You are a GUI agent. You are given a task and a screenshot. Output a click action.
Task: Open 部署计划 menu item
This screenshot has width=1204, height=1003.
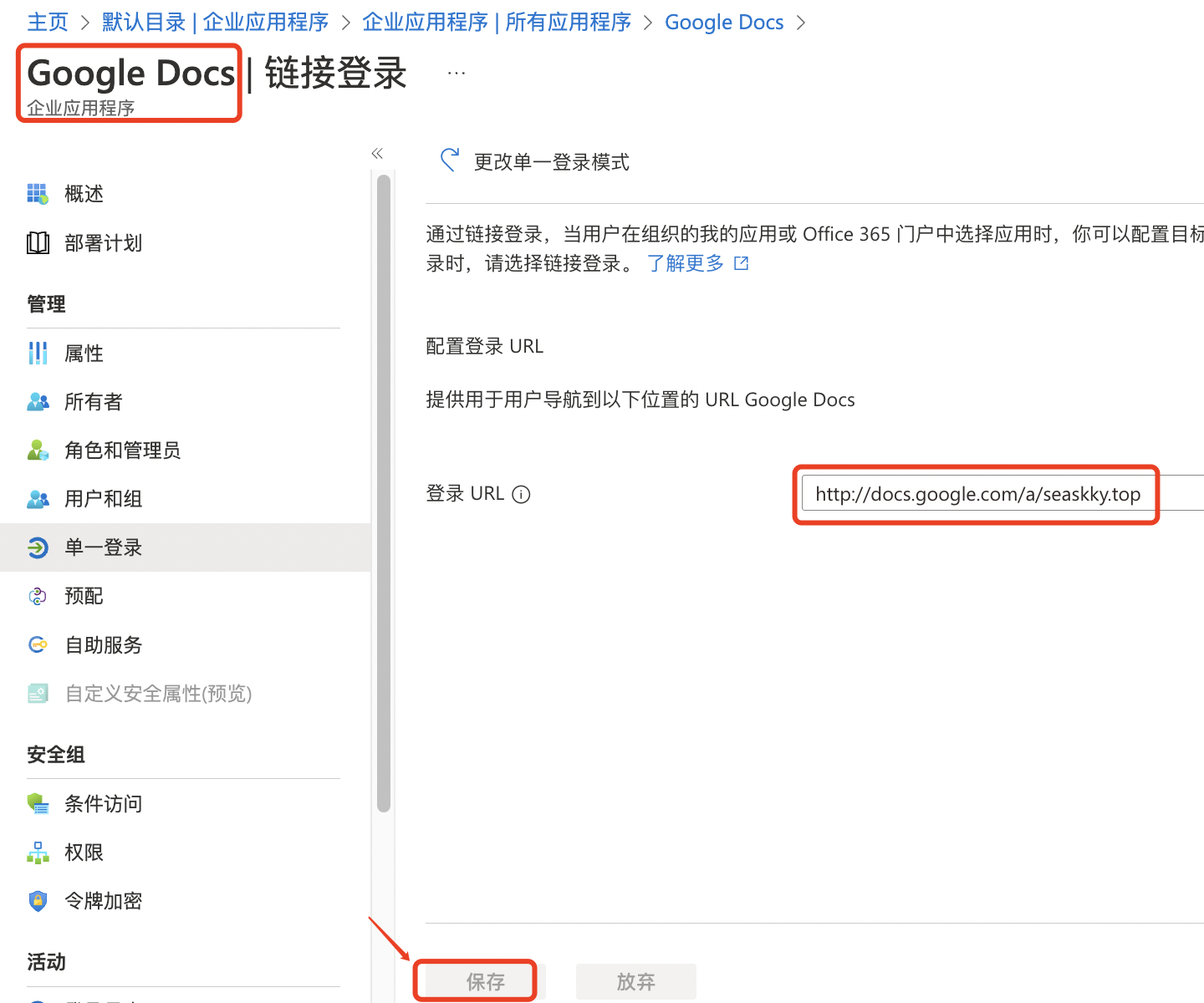click(185, 243)
